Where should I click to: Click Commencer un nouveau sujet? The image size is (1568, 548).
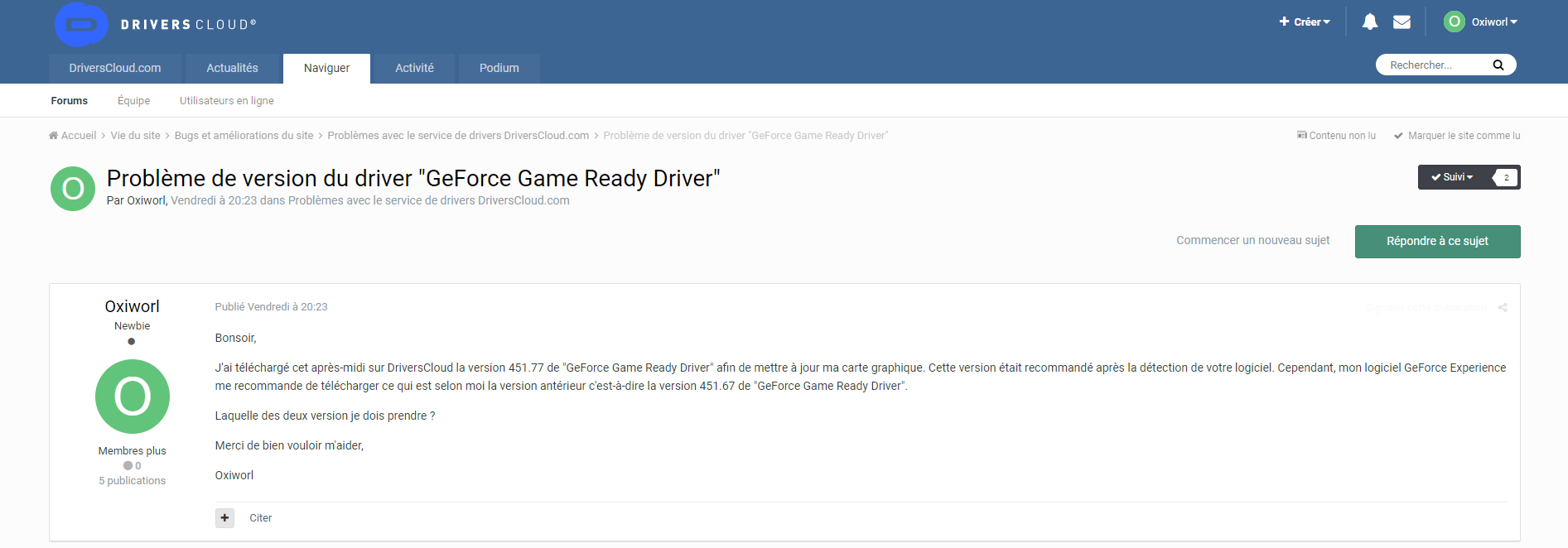1252,241
